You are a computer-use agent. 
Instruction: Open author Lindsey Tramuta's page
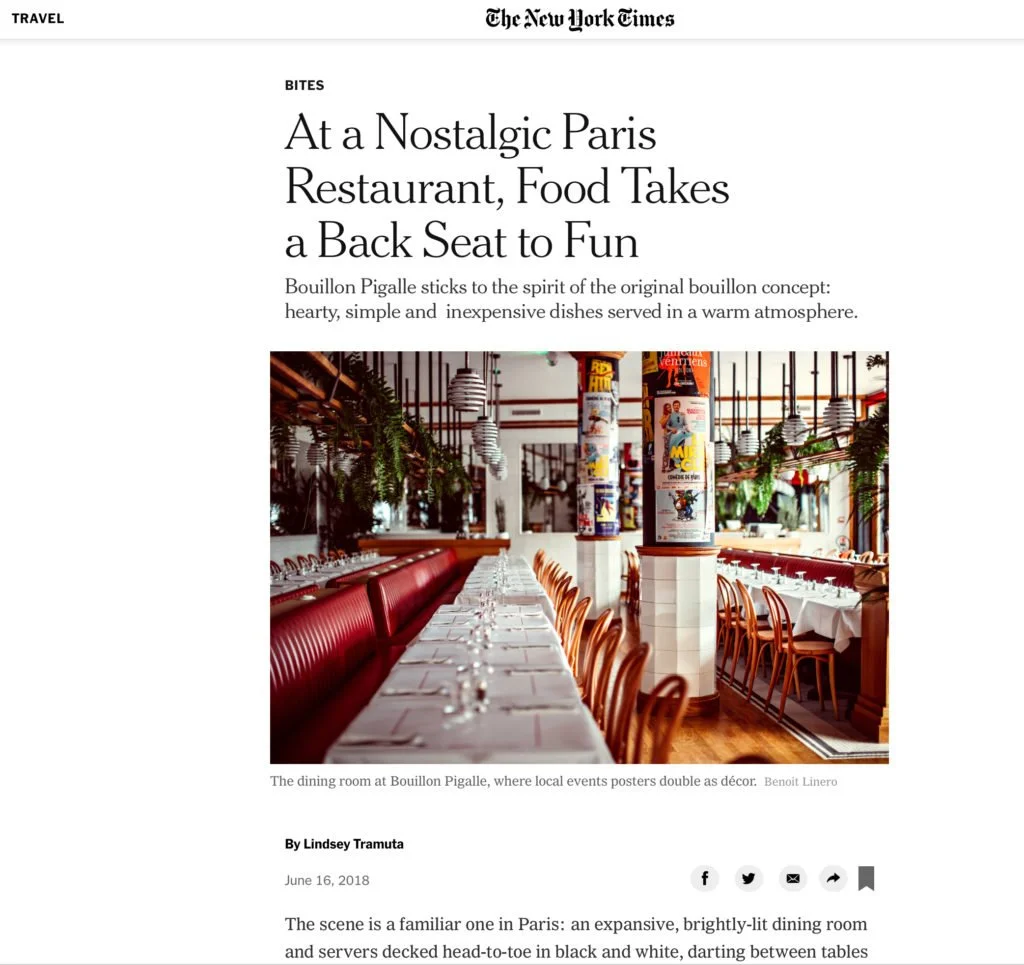tap(353, 844)
